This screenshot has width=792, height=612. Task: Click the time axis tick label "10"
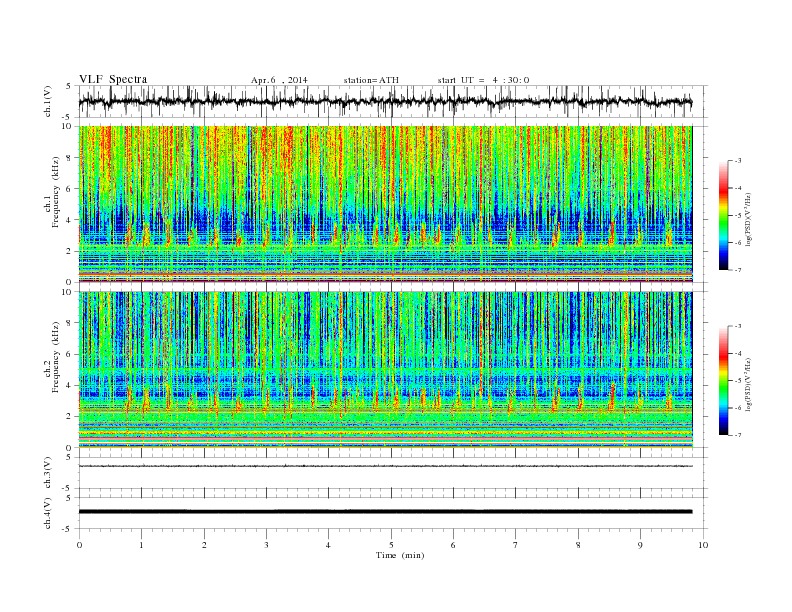tap(703, 545)
